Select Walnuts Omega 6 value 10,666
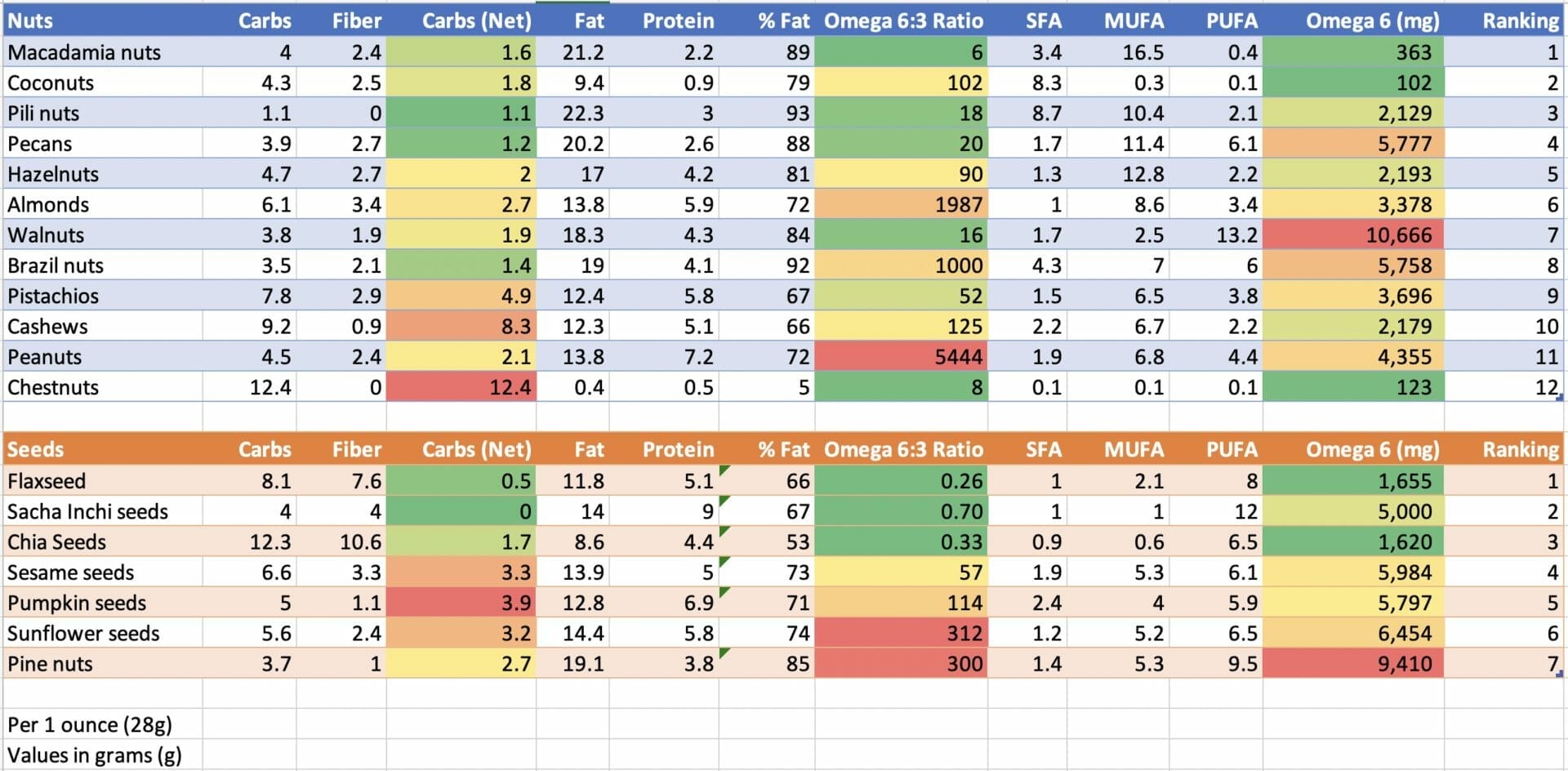The image size is (1568, 771). (1352, 235)
